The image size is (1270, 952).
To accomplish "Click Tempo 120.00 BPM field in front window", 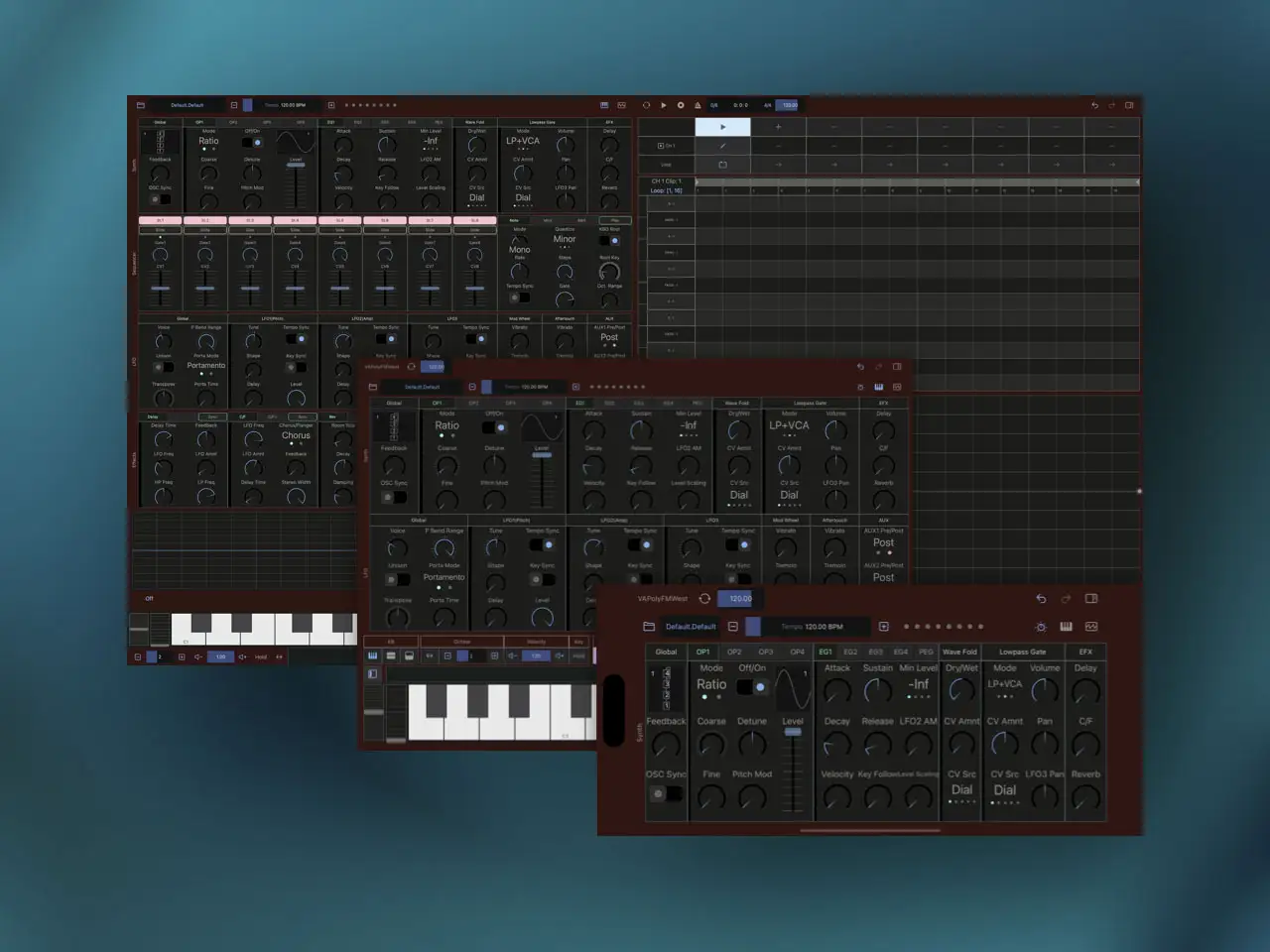I will [x=812, y=627].
